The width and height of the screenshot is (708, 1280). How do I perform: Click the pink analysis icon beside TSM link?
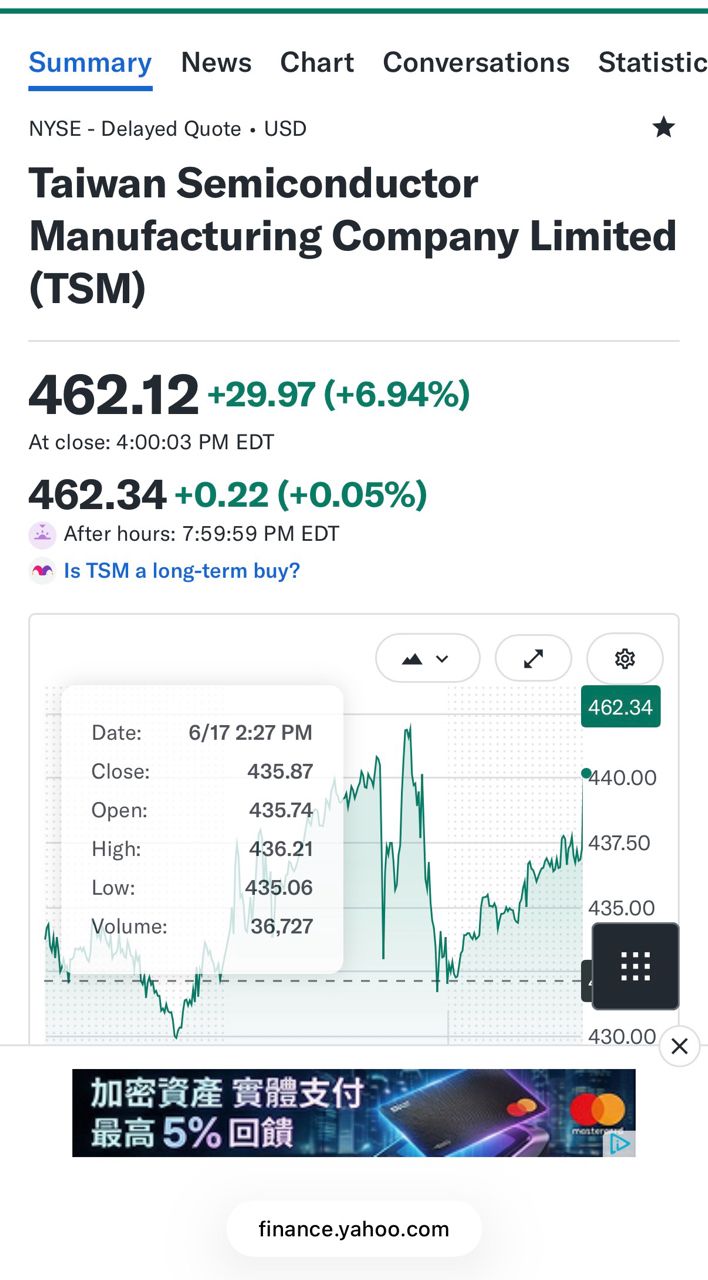point(42,571)
